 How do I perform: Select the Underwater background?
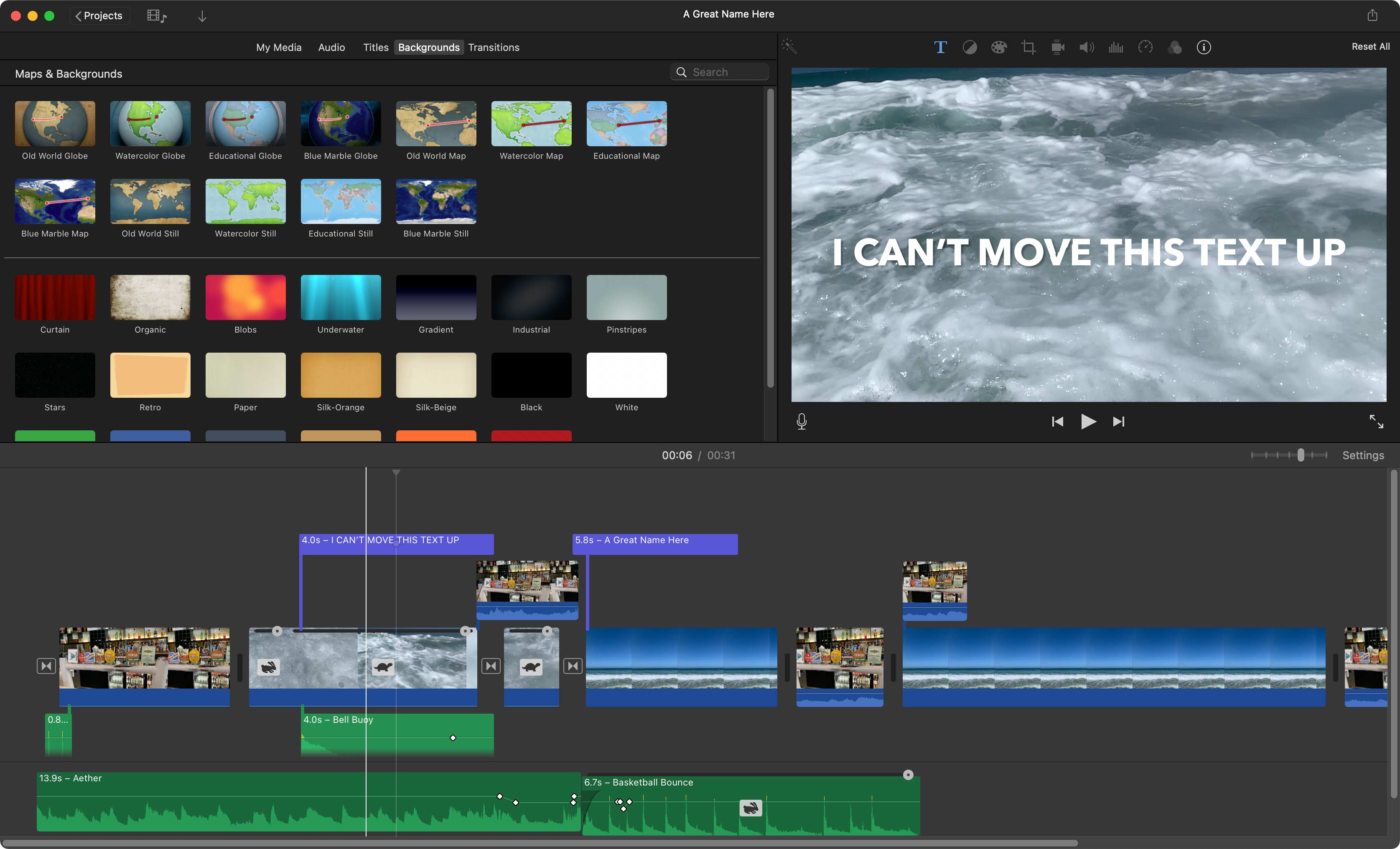click(x=341, y=297)
